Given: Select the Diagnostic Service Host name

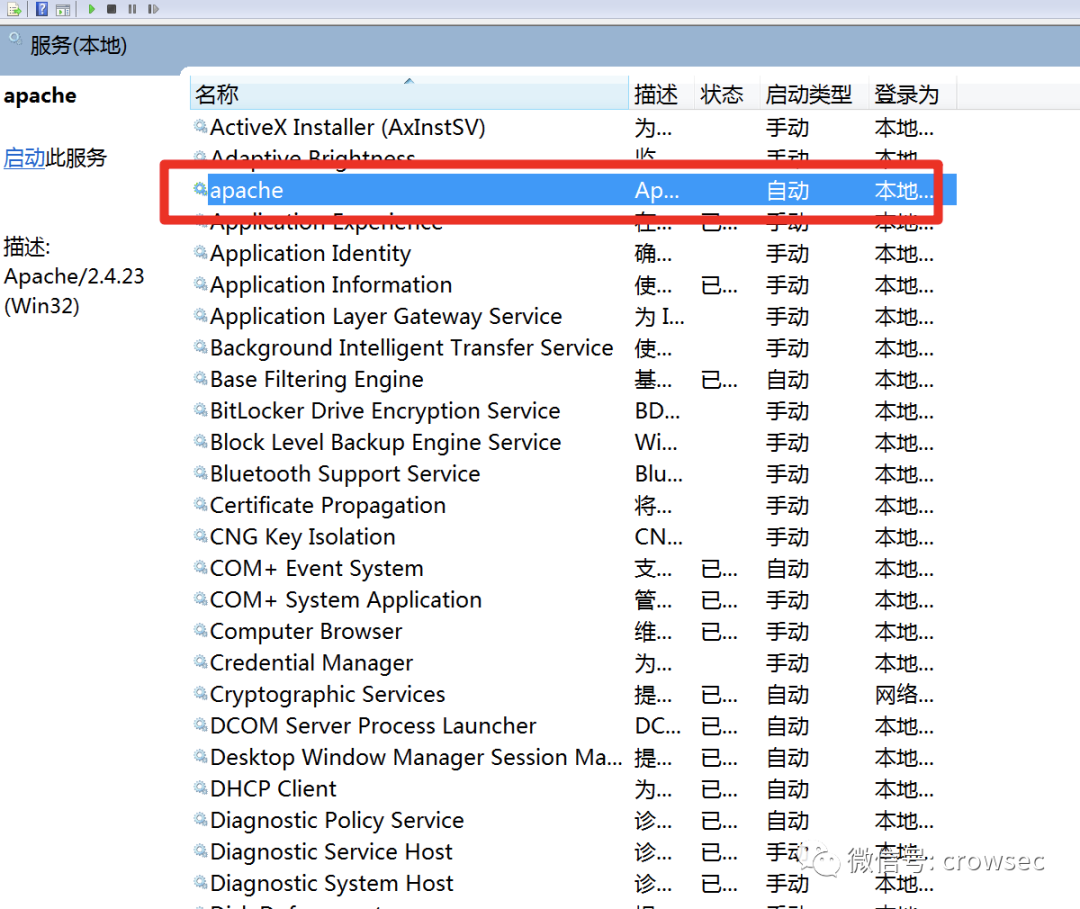Looking at the screenshot, I should click(331, 852).
